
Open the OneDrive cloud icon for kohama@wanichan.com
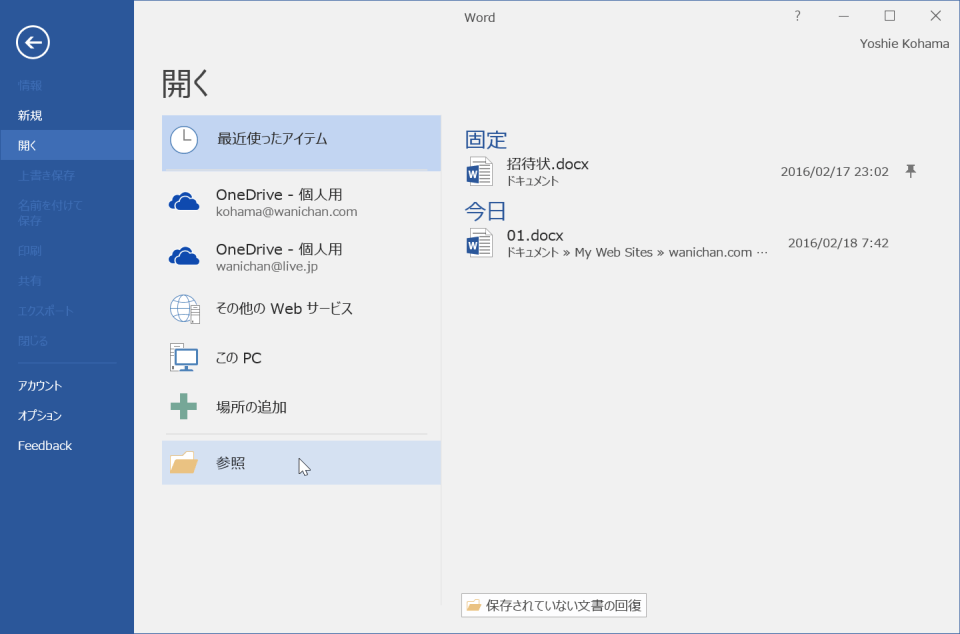184,202
